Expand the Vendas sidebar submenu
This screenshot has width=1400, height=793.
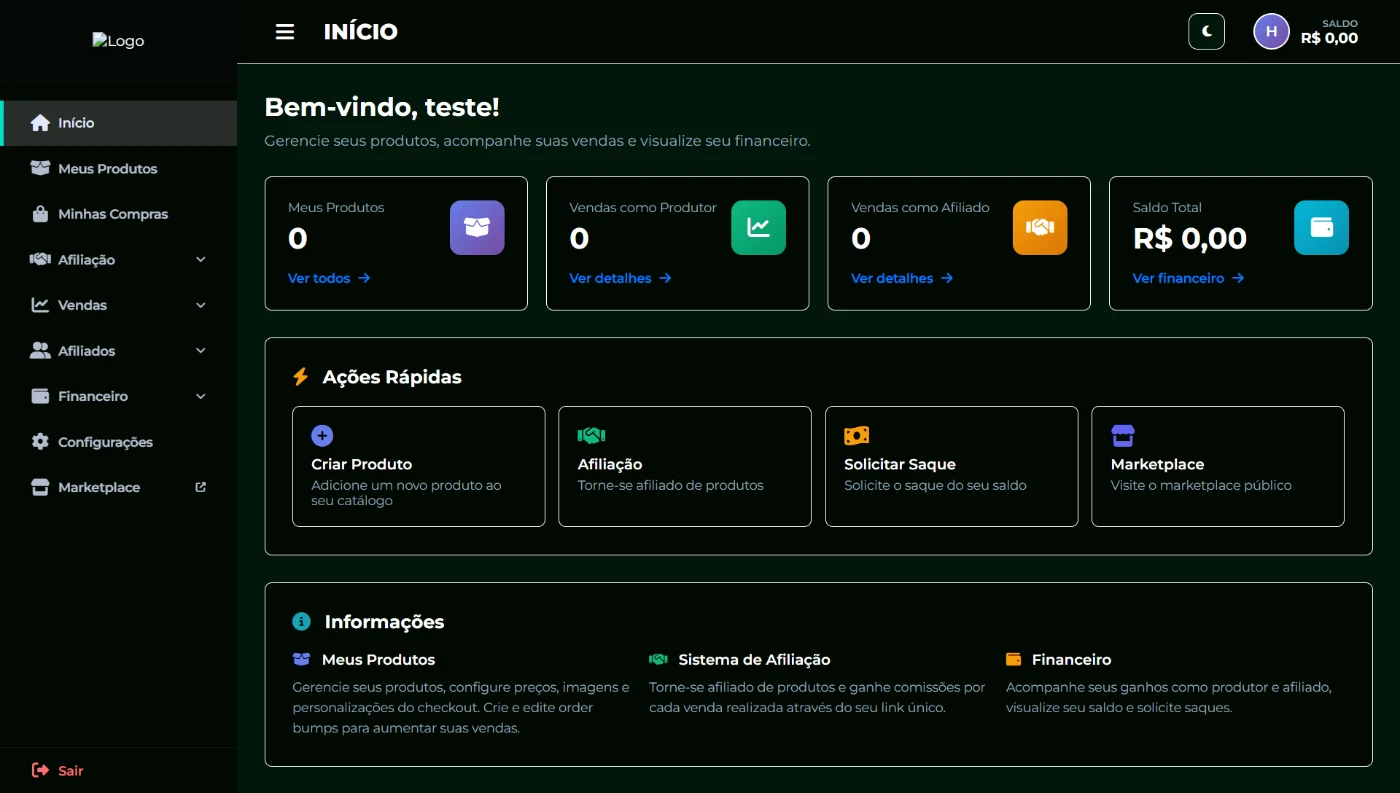(x=200, y=305)
